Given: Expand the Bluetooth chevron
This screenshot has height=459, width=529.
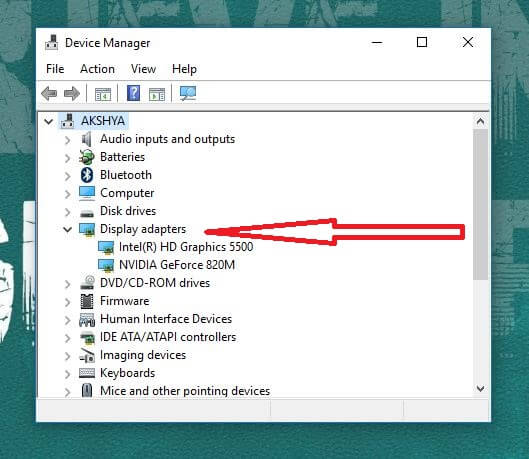Looking at the screenshot, I should (x=68, y=176).
